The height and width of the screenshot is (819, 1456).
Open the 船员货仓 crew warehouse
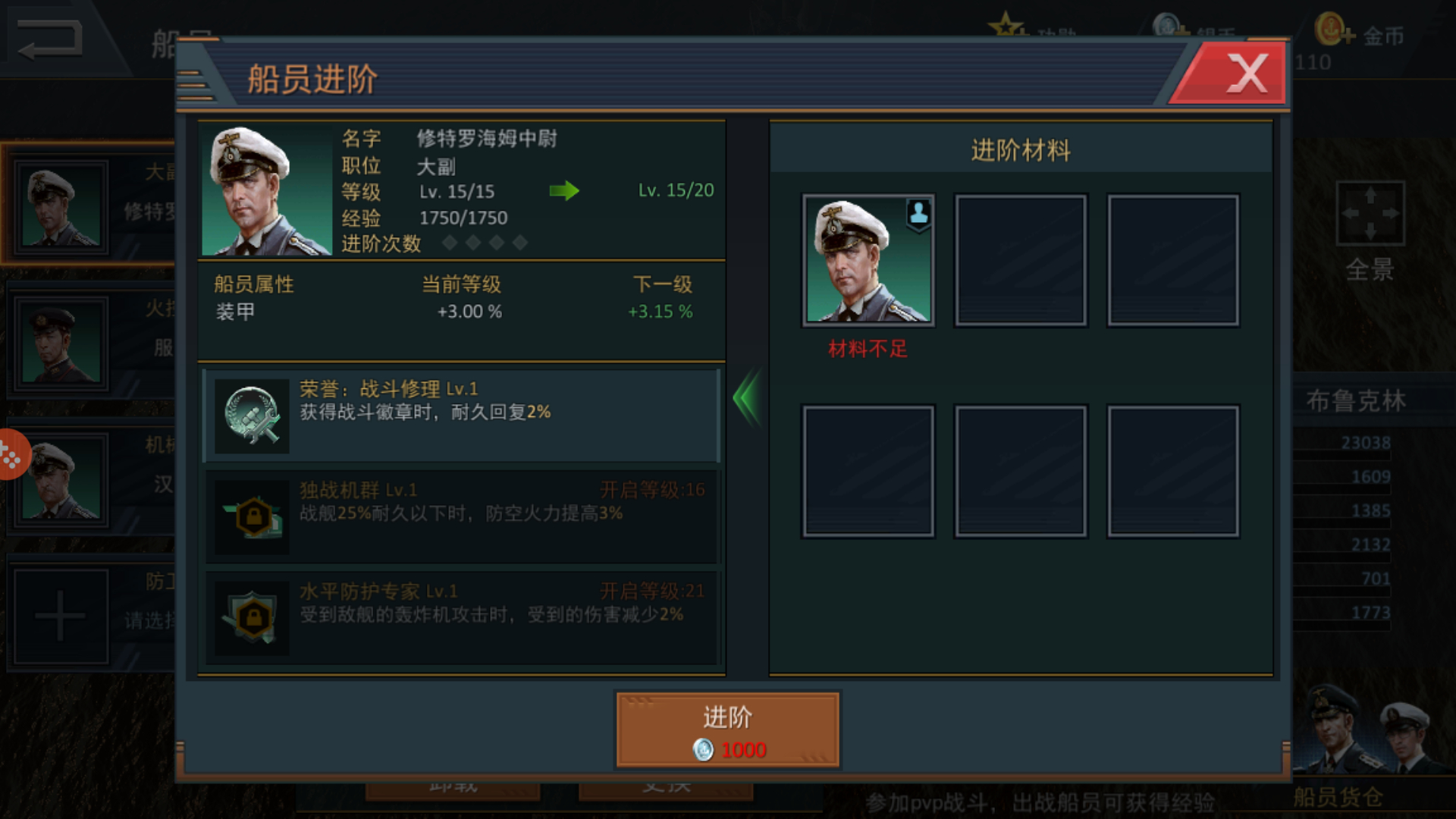coord(1338,796)
